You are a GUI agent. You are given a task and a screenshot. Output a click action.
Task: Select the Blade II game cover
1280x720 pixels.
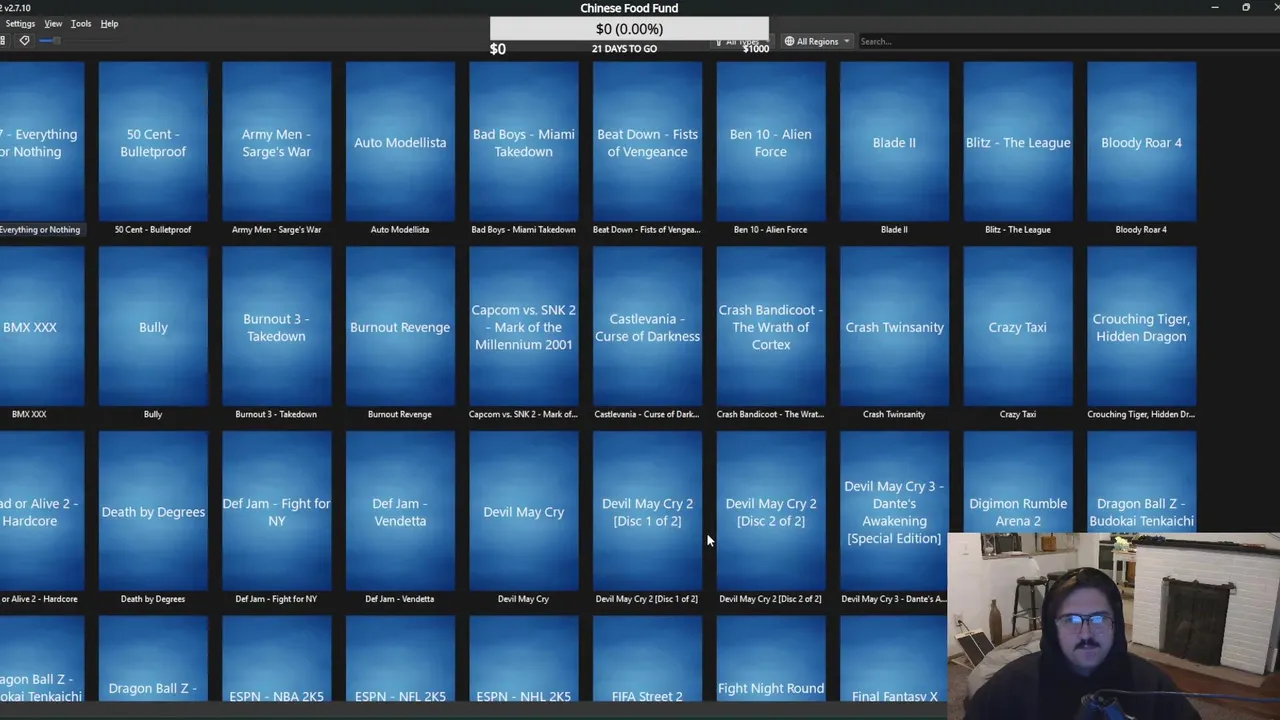894,142
